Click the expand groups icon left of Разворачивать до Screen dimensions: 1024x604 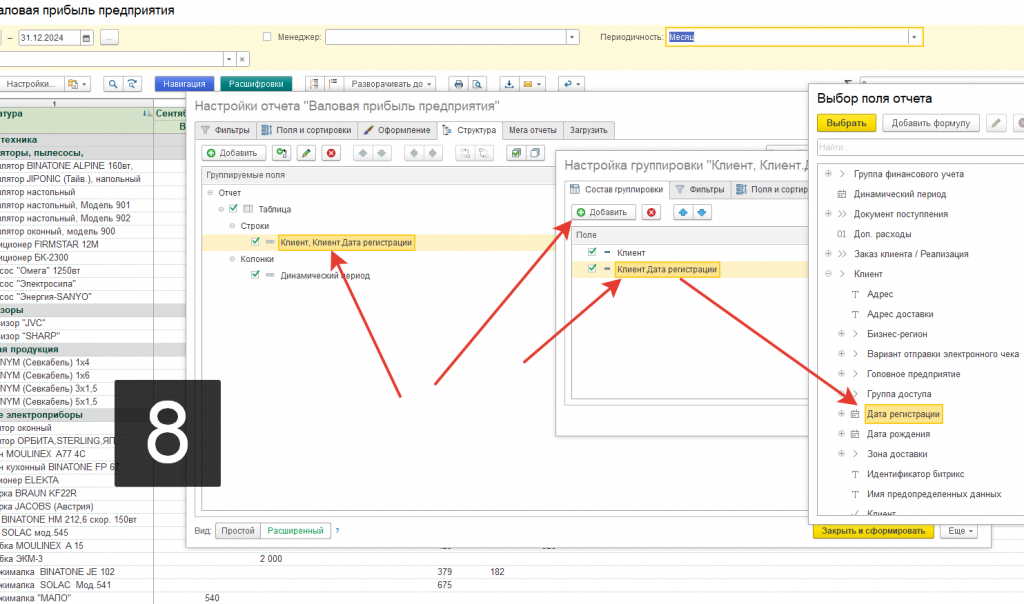coord(333,84)
